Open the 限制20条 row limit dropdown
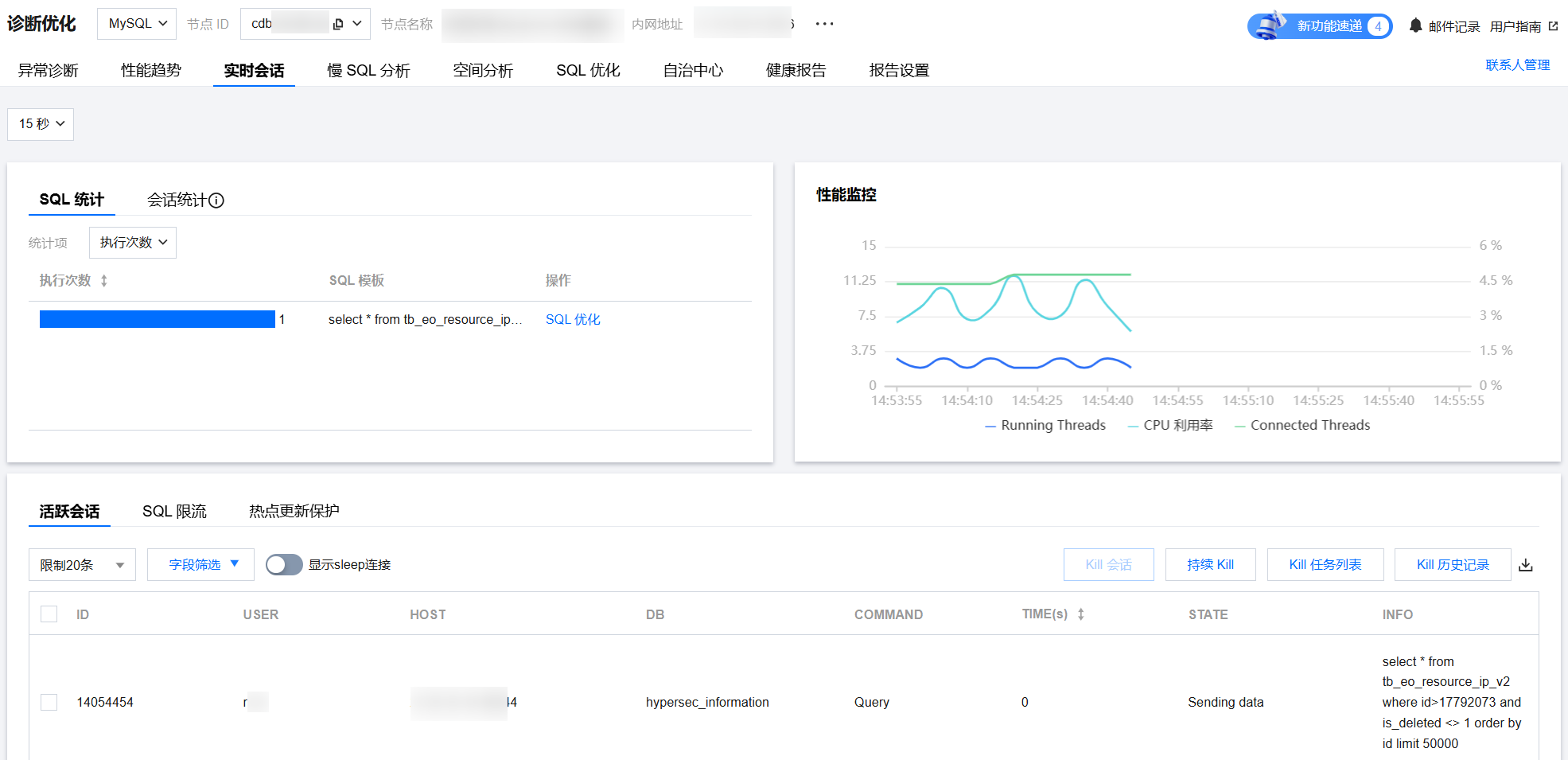The height and width of the screenshot is (760, 1568). [x=82, y=565]
